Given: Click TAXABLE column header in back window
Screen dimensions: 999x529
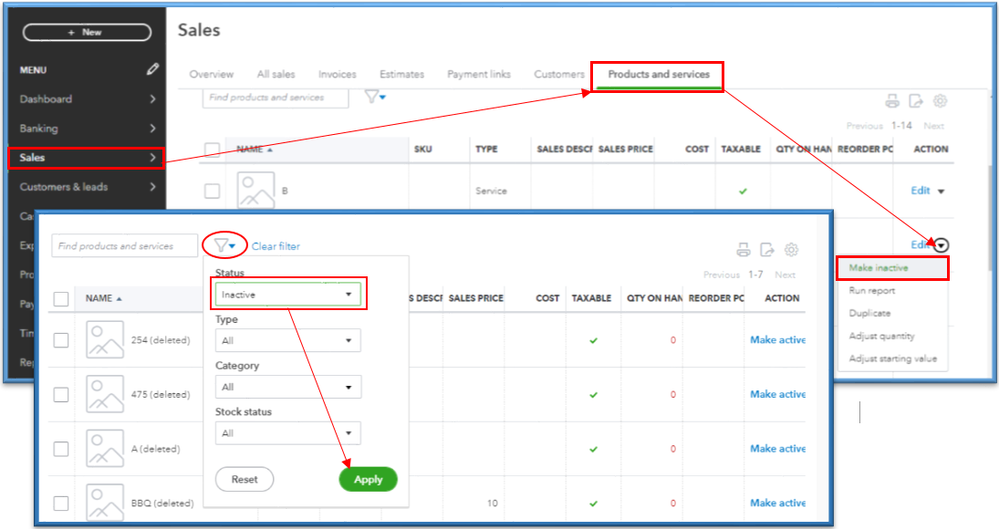Looking at the screenshot, I should [740, 149].
